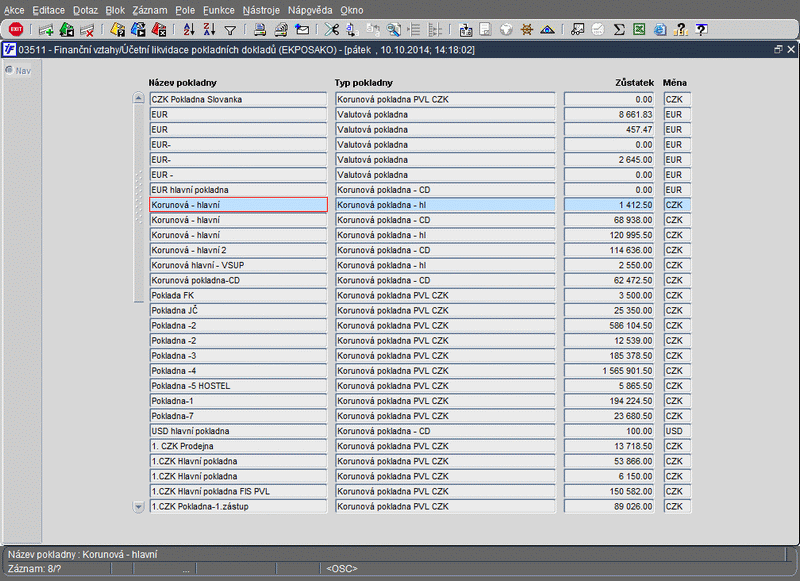Open the Editace menu
Viewport: 800px width, 581px height.
click(48, 10)
